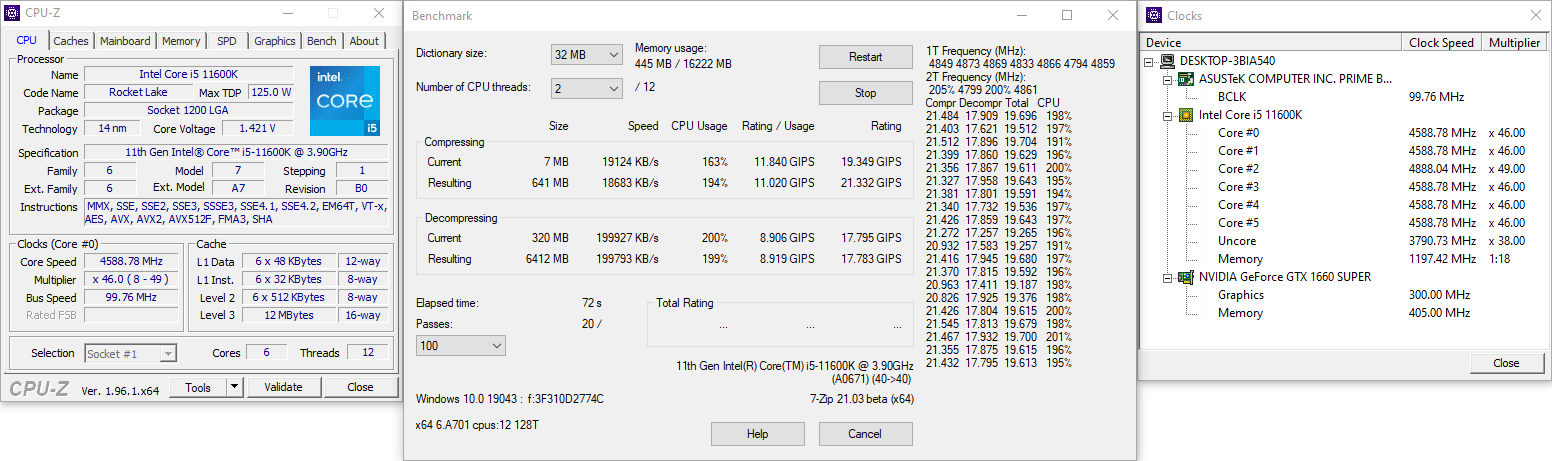Click the Multiplier column header
Screen dimensions: 1552x461
[1515, 43]
